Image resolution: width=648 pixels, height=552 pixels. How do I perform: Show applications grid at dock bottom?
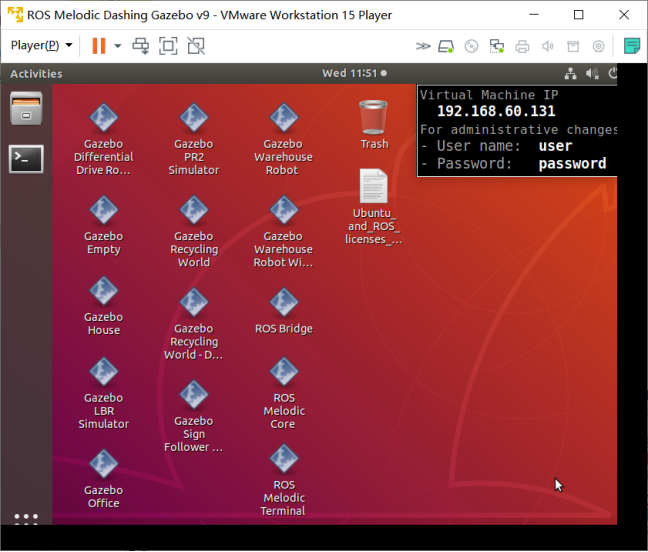point(26,519)
